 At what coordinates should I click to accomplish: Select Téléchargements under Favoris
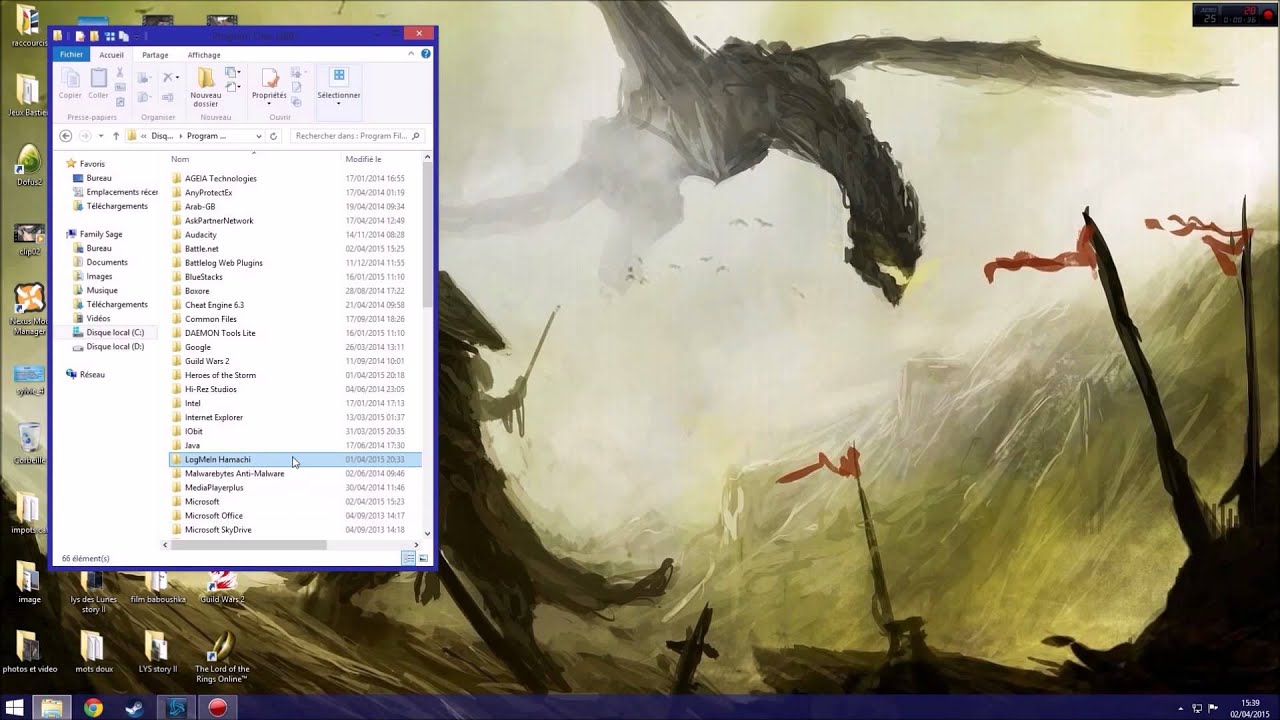(117, 206)
